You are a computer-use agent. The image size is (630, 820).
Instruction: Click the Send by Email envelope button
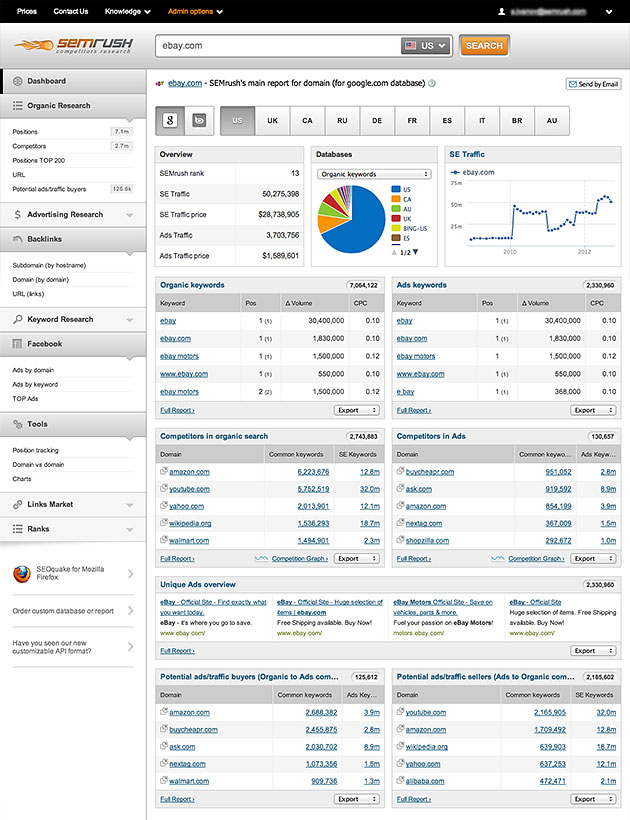tap(593, 84)
